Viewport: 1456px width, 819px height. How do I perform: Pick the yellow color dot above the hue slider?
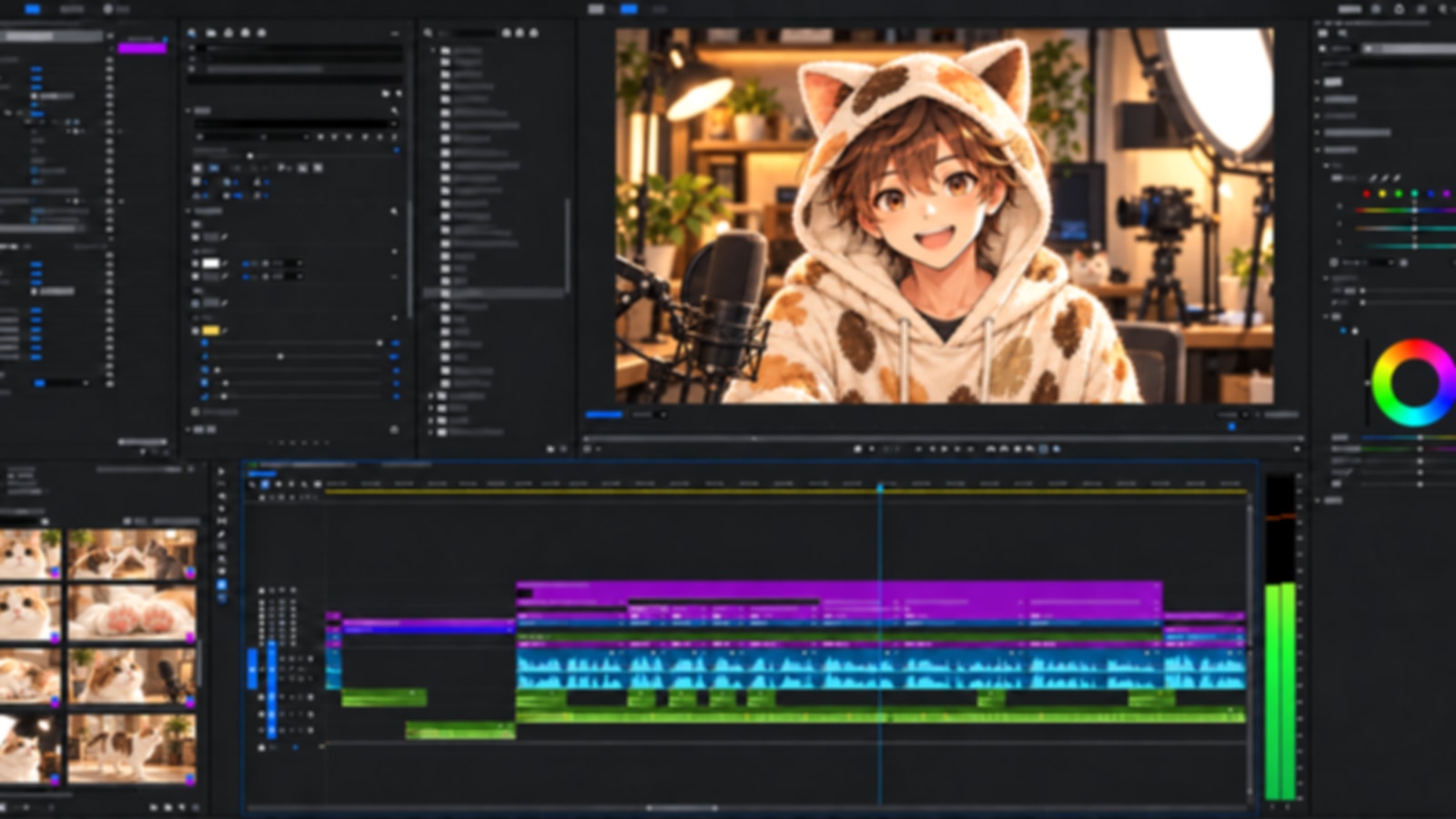pyautogui.click(x=1382, y=194)
